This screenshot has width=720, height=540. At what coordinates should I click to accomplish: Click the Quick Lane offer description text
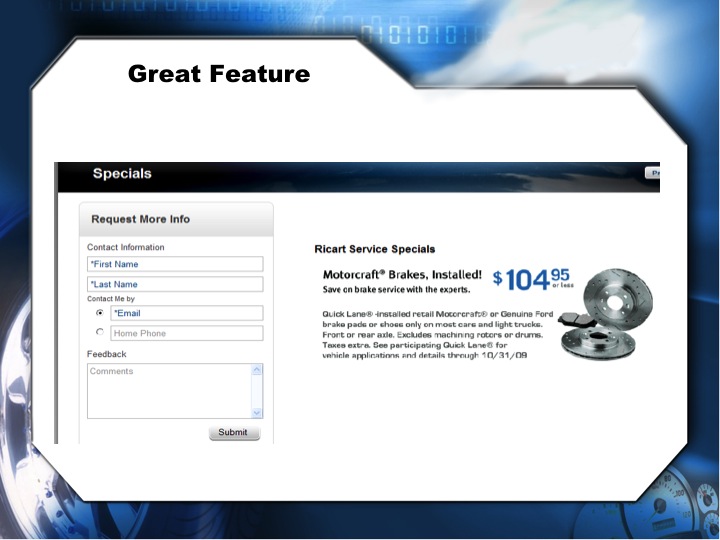coord(430,335)
